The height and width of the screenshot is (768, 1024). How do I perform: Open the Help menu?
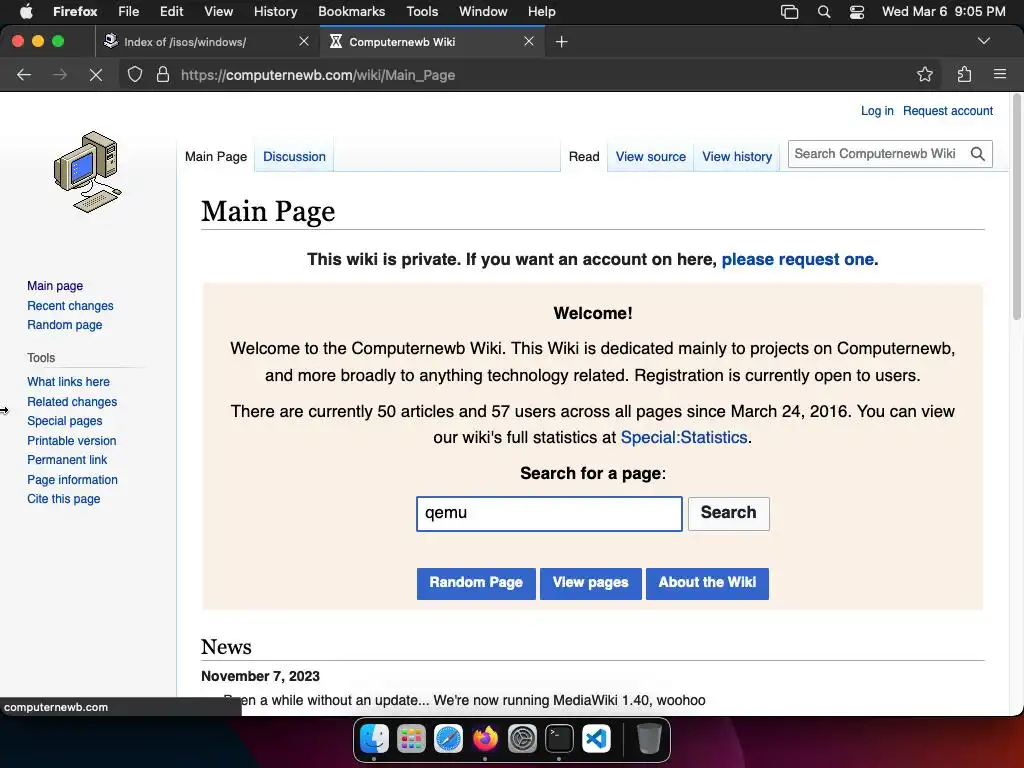pos(541,11)
